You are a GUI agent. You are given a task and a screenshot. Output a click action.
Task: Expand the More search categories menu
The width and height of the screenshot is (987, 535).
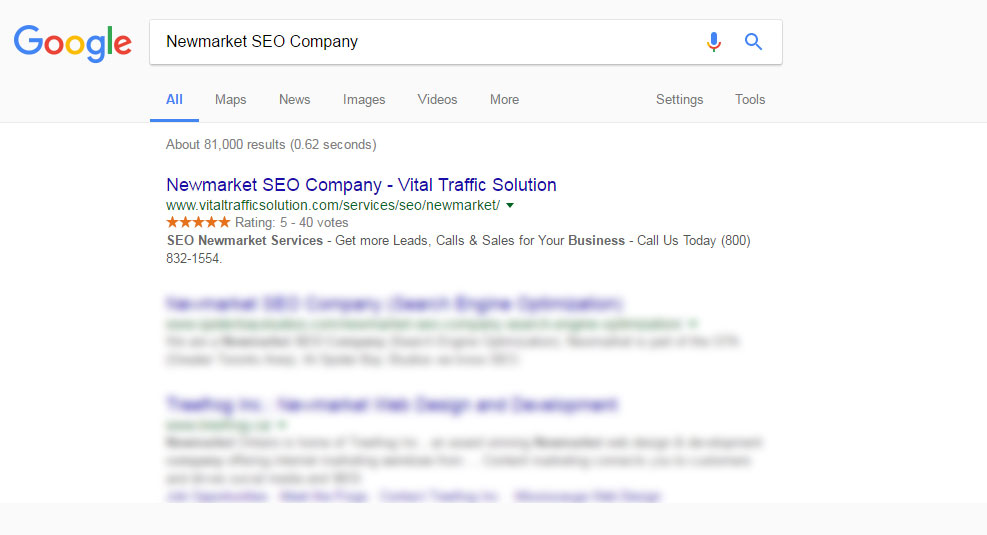pos(505,99)
